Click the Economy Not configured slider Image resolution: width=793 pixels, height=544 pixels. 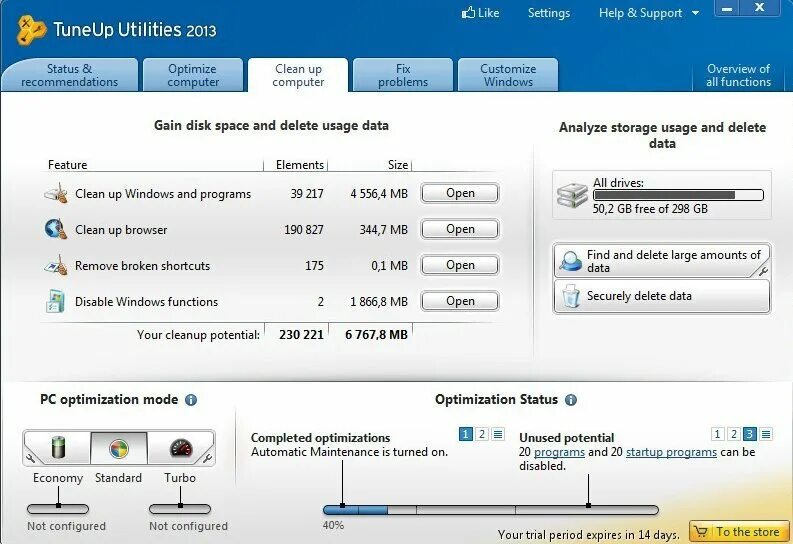(x=58, y=509)
